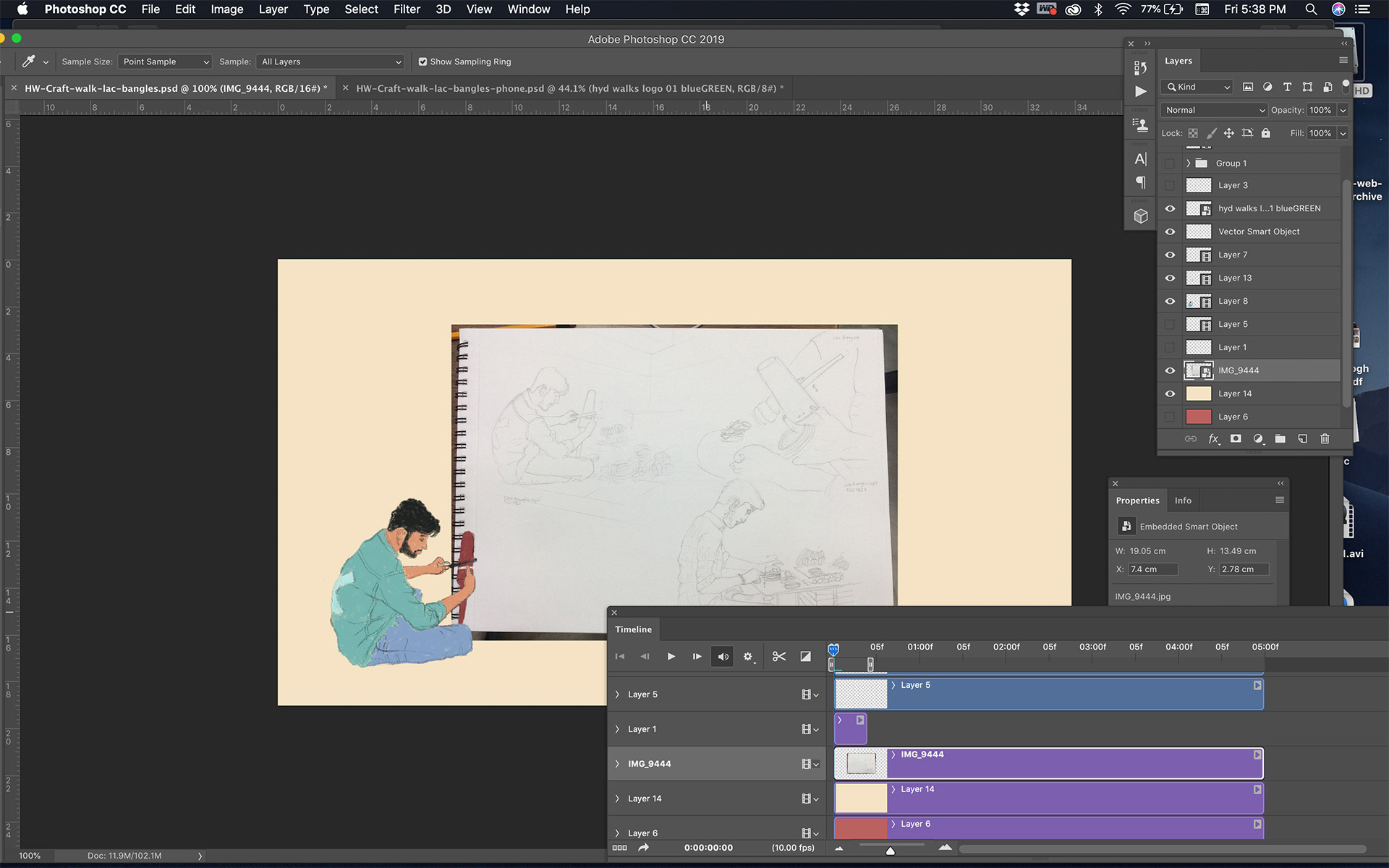Toggle Show Sampling Ring checkbox
Image resolution: width=1389 pixels, height=868 pixels.
pyautogui.click(x=422, y=61)
